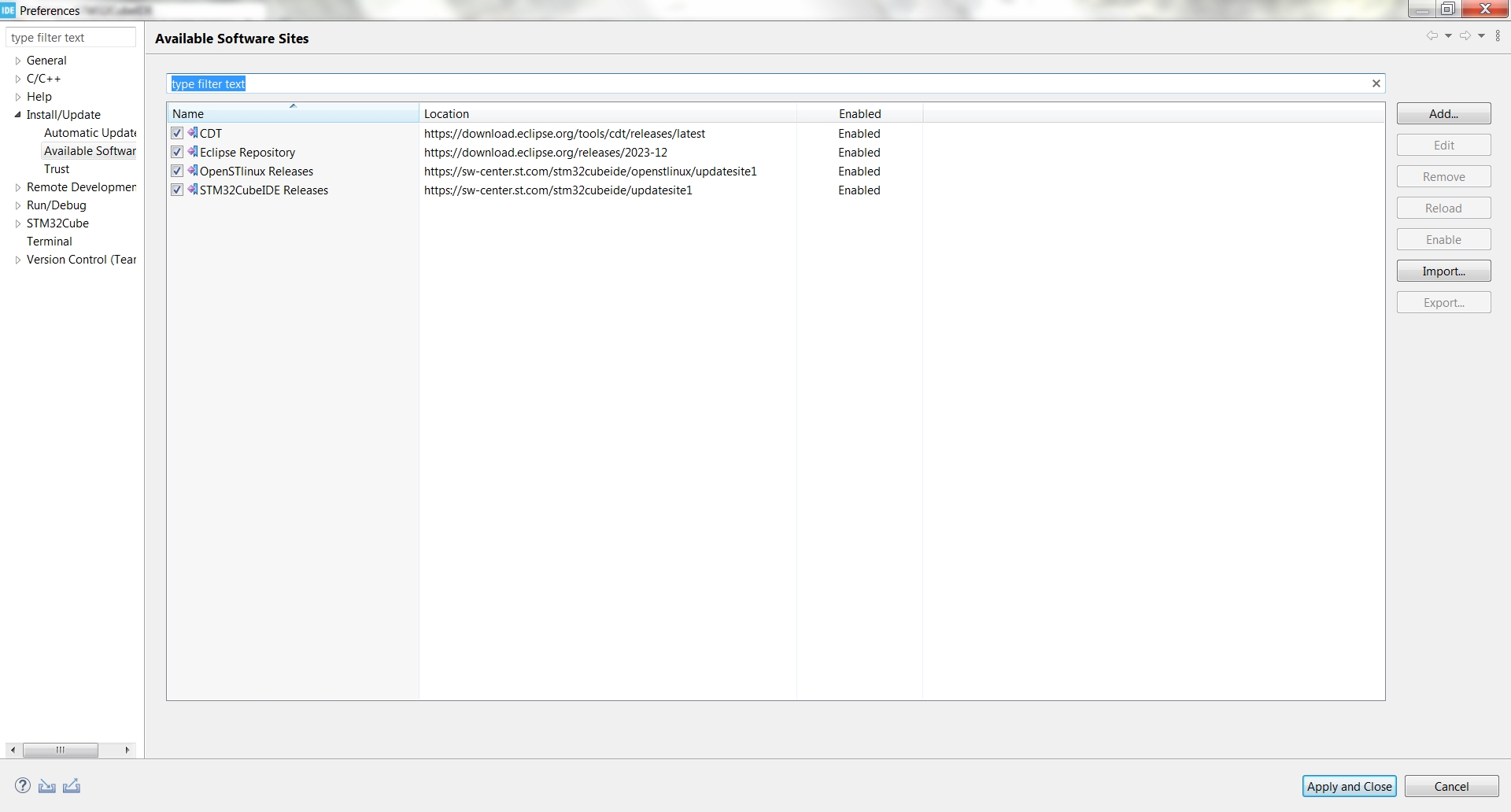
Task: Click Enabled status in the STM32CubeIDE Releases row
Action: click(x=859, y=190)
